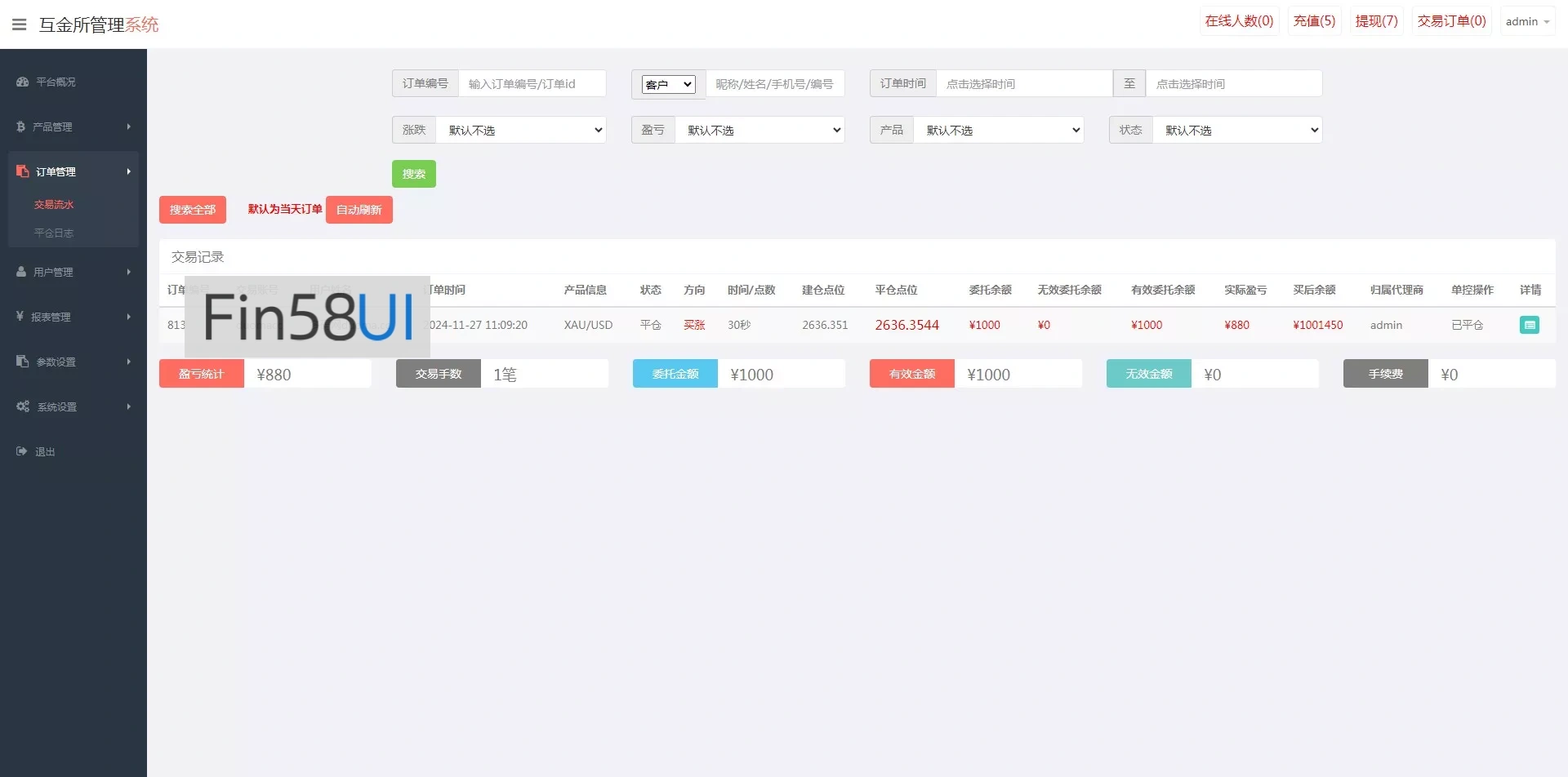Click the hamburger menu icon
The height and width of the screenshot is (777, 1568).
(20, 24)
